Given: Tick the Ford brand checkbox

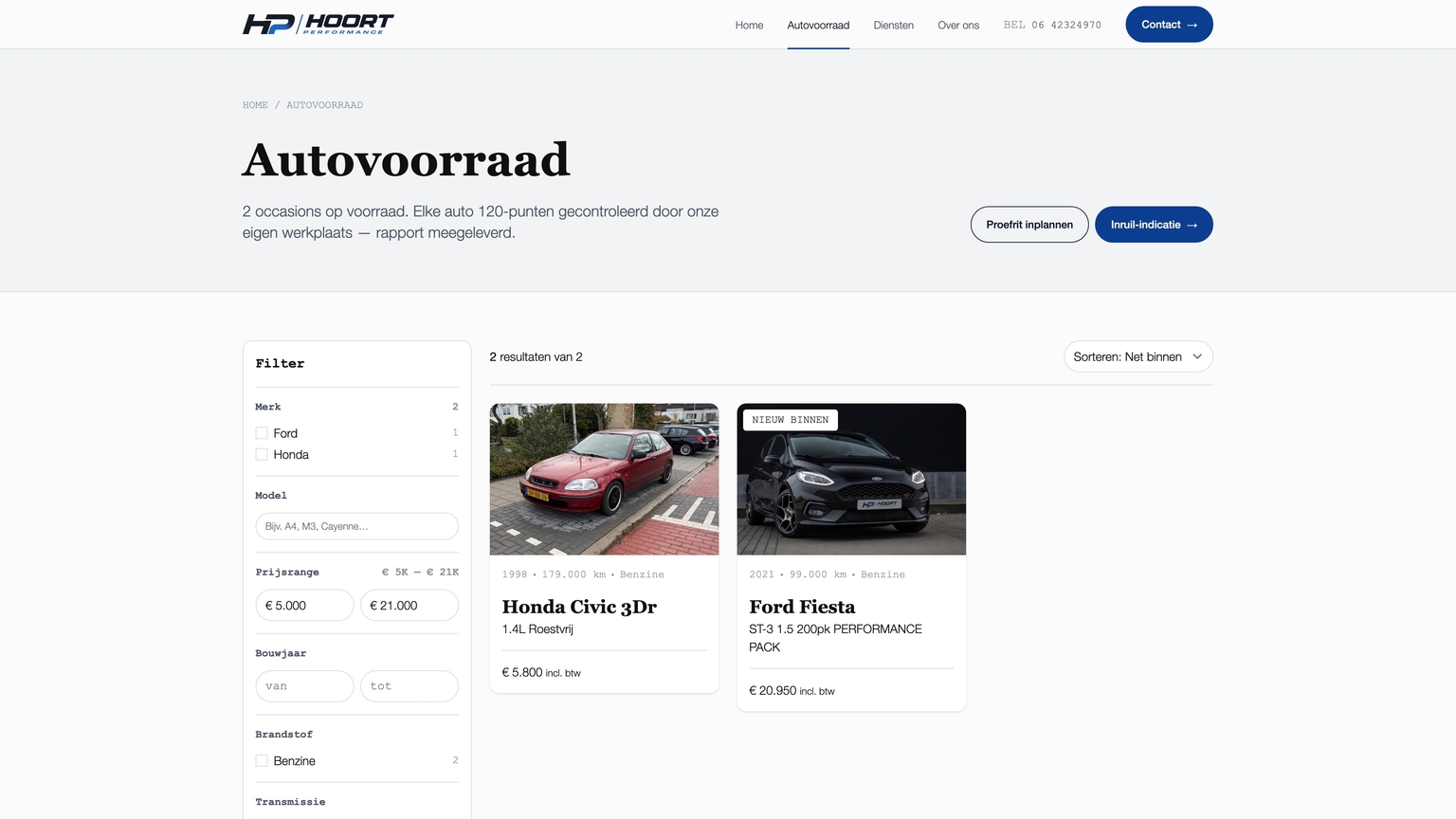Looking at the screenshot, I should point(262,433).
